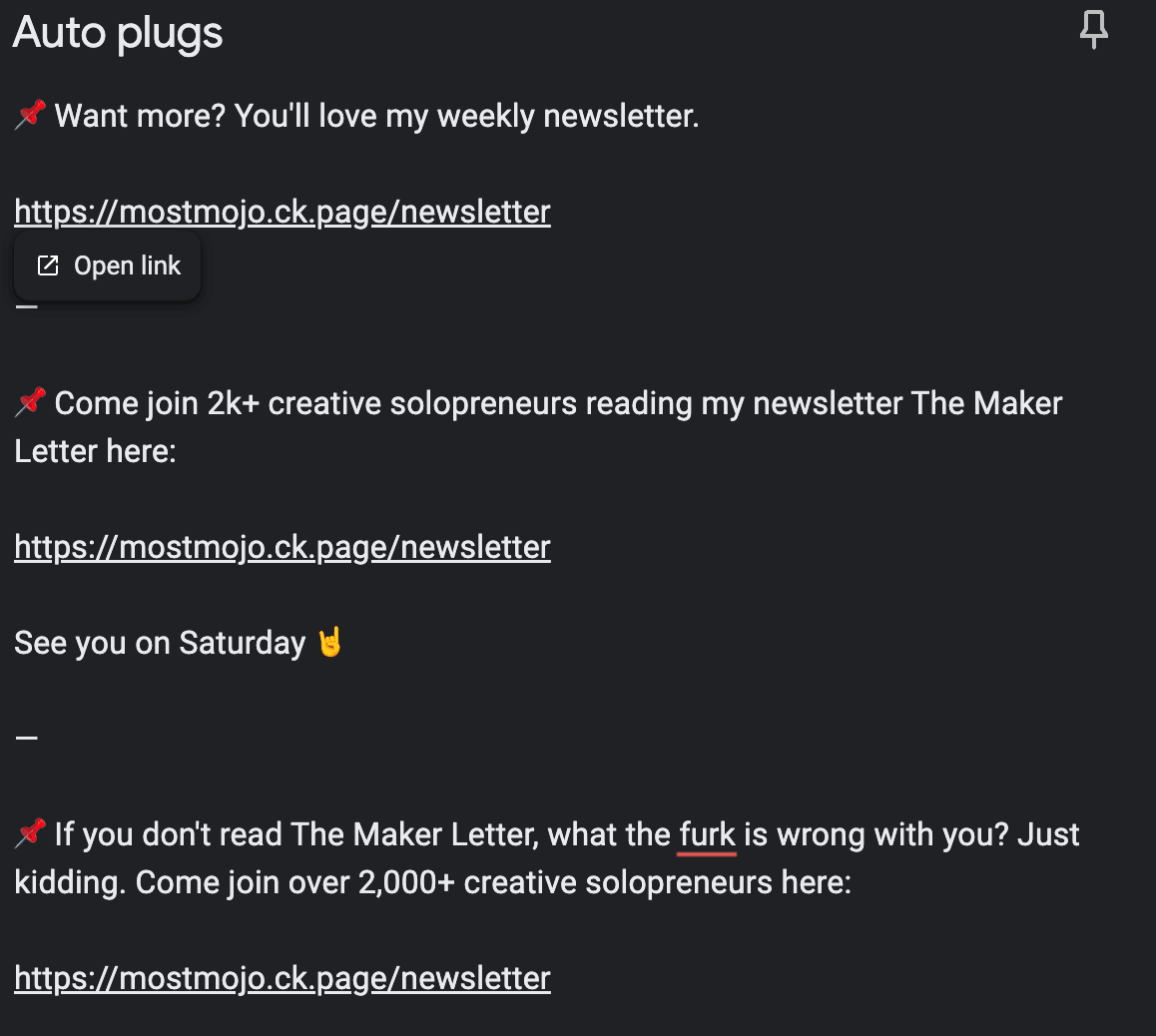
Task: Click the rock-on hand emoji after Saturday
Action: (330, 642)
